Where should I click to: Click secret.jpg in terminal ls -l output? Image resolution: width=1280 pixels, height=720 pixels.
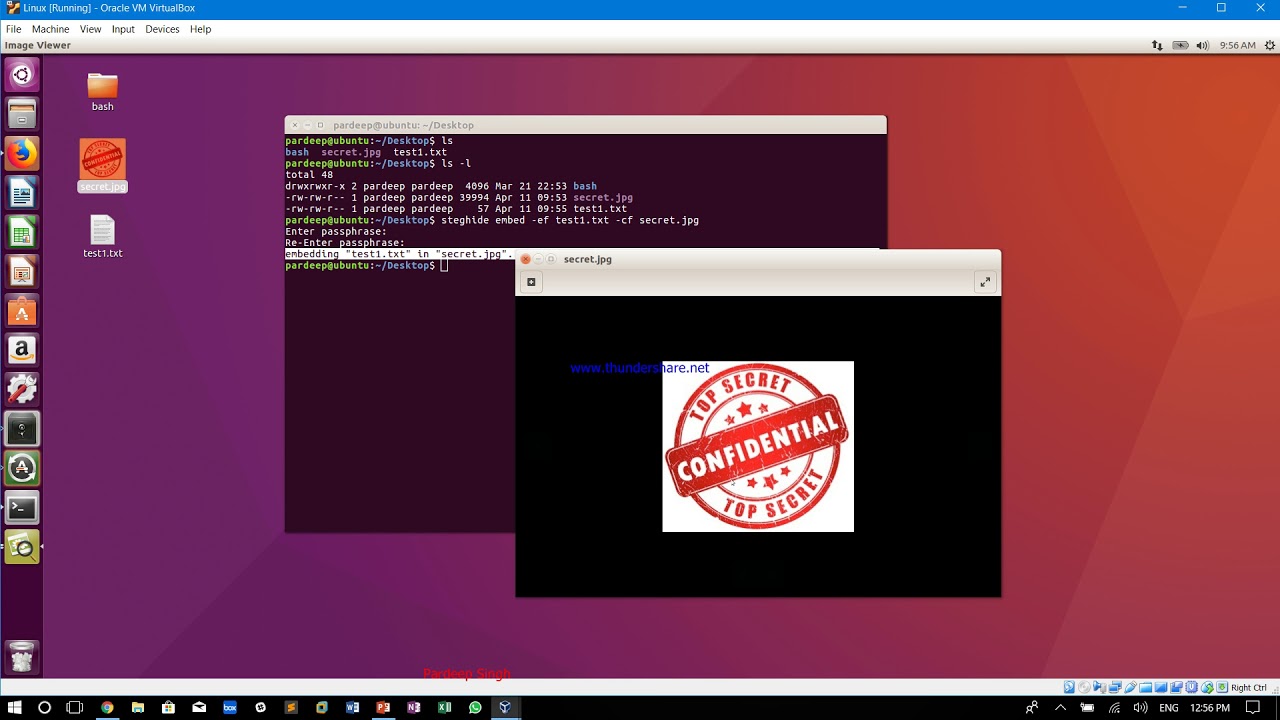tap(603, 198)
